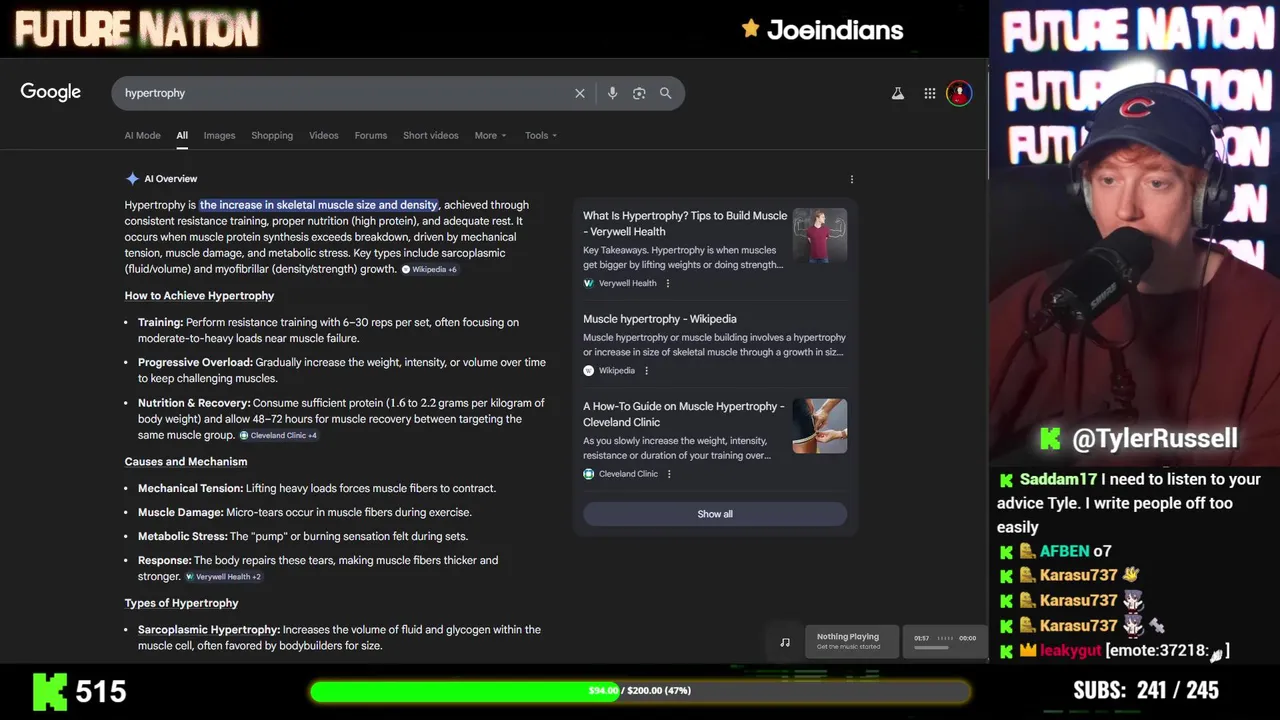Image resolution: width=1280 pixels, height=720 pixels.
Task: Open Google Lens image search icon
Action: tap(639, 93)
